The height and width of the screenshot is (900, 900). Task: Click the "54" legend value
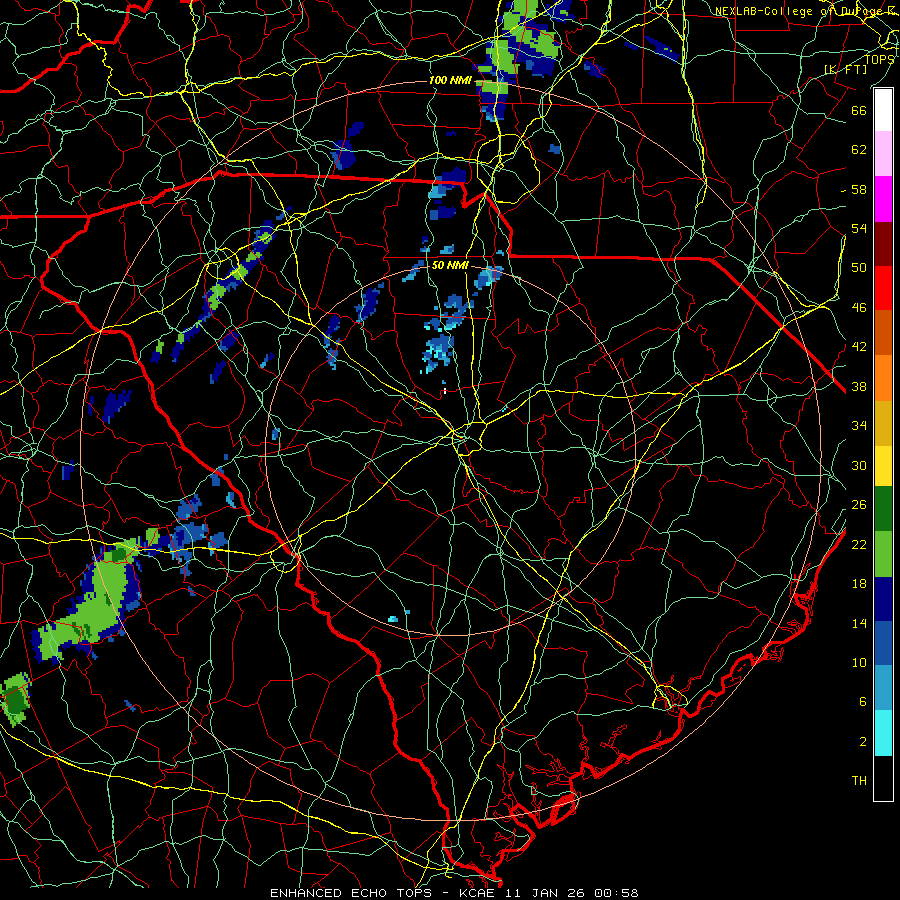pyautogui.click(x=859, y=228)
